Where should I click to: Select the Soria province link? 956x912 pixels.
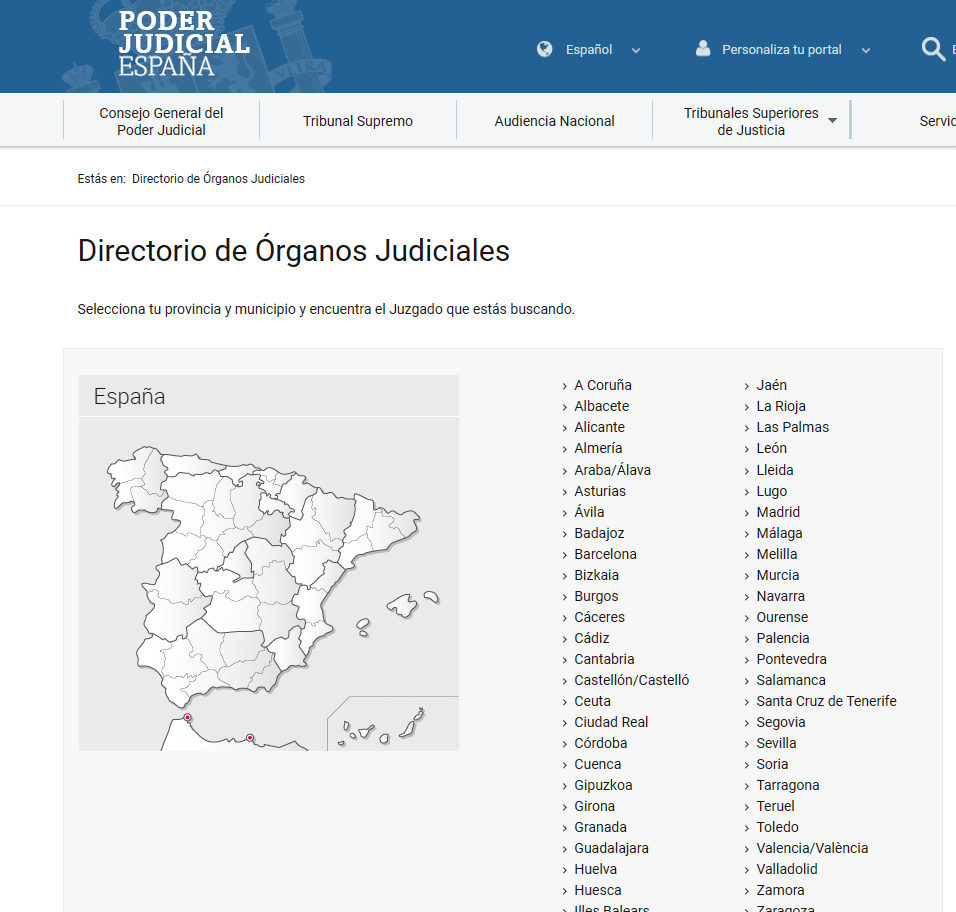coord(772,764)
